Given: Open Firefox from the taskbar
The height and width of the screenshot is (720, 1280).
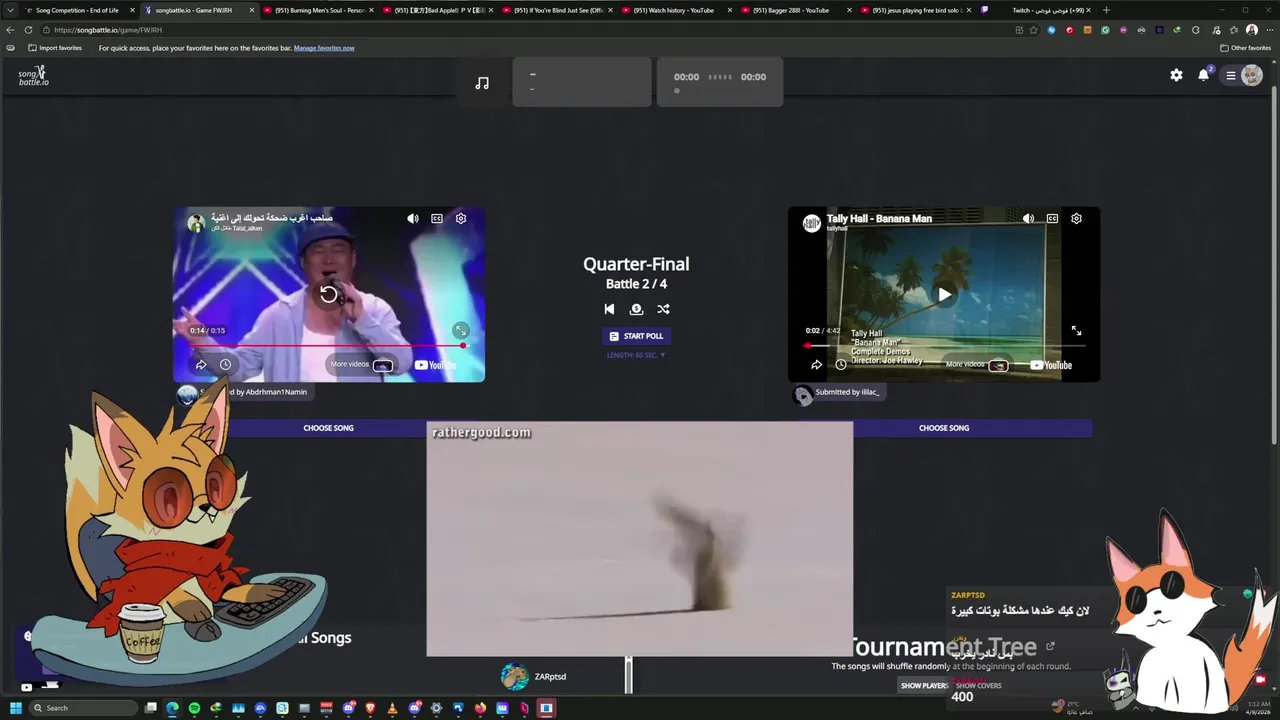Looking at the screenshot, I should click(x=480, y=708).
